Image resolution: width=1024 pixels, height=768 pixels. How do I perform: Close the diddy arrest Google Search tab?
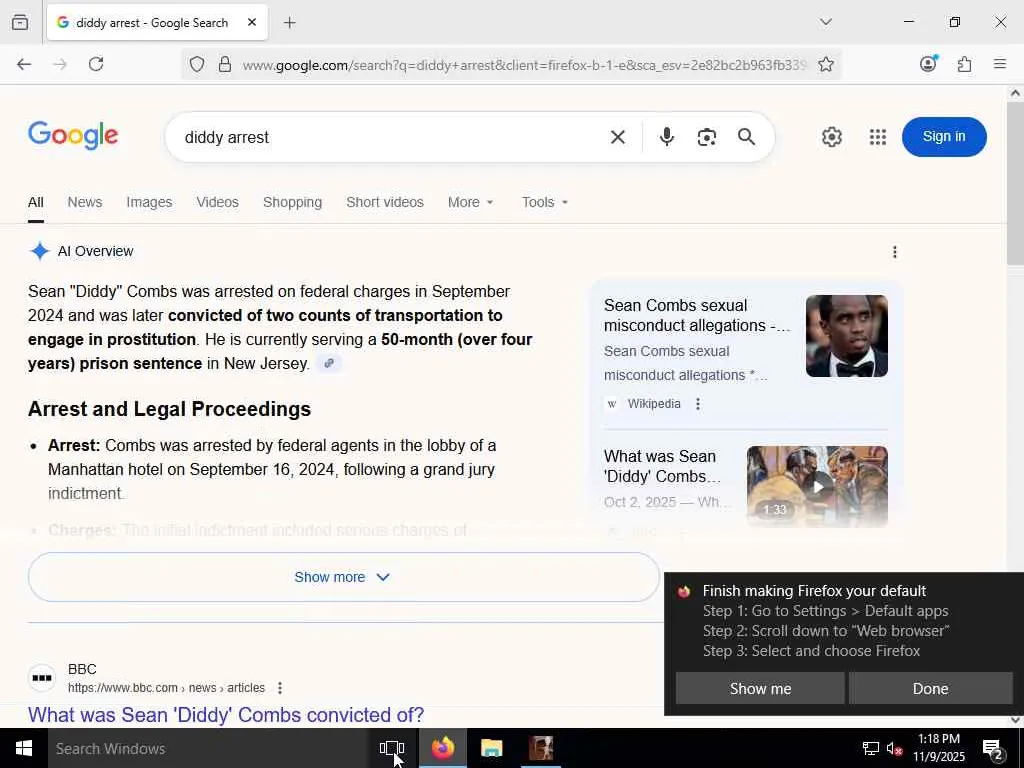coord(252,22)
